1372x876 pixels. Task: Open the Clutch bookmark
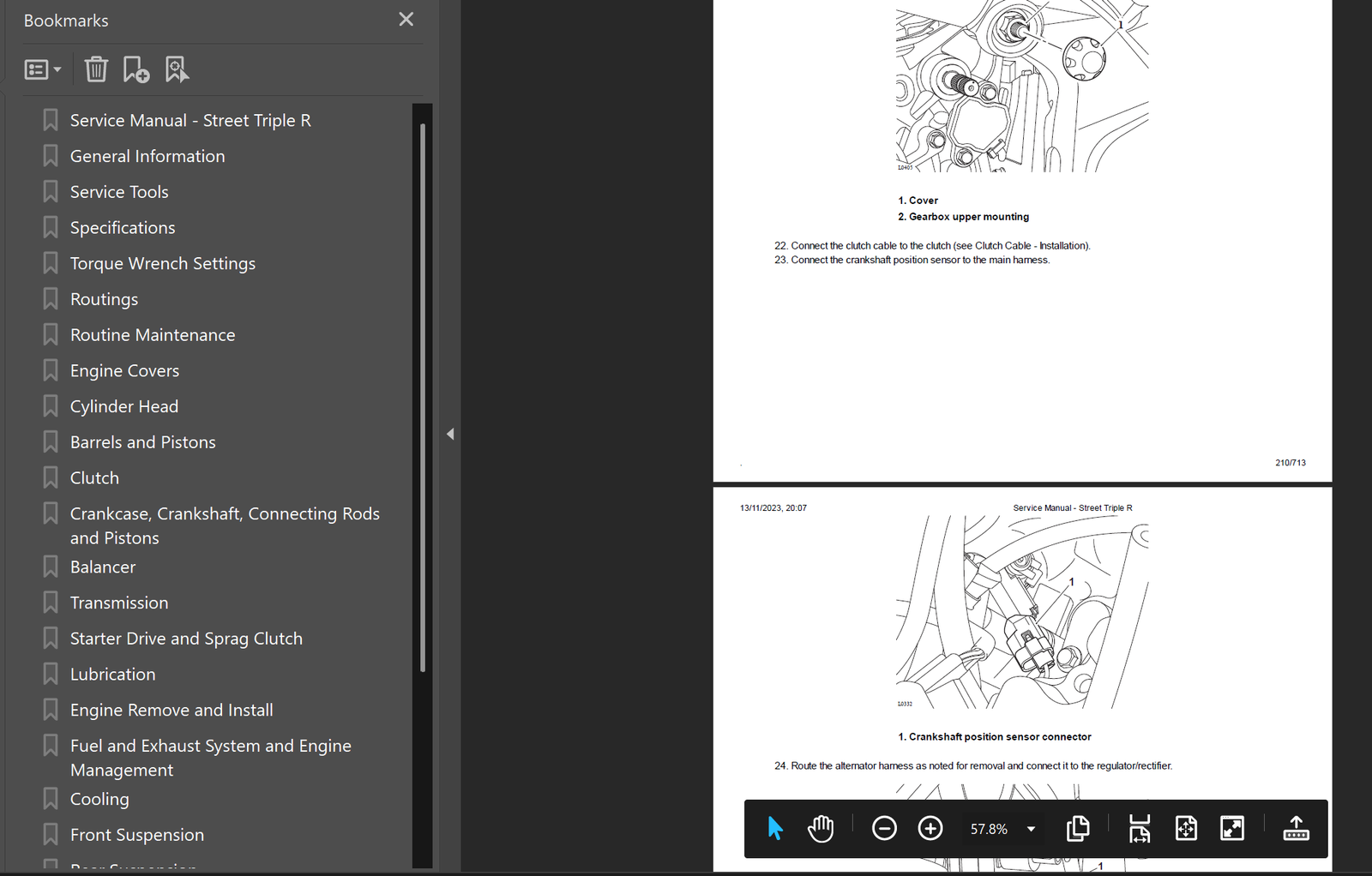[94, 478]
